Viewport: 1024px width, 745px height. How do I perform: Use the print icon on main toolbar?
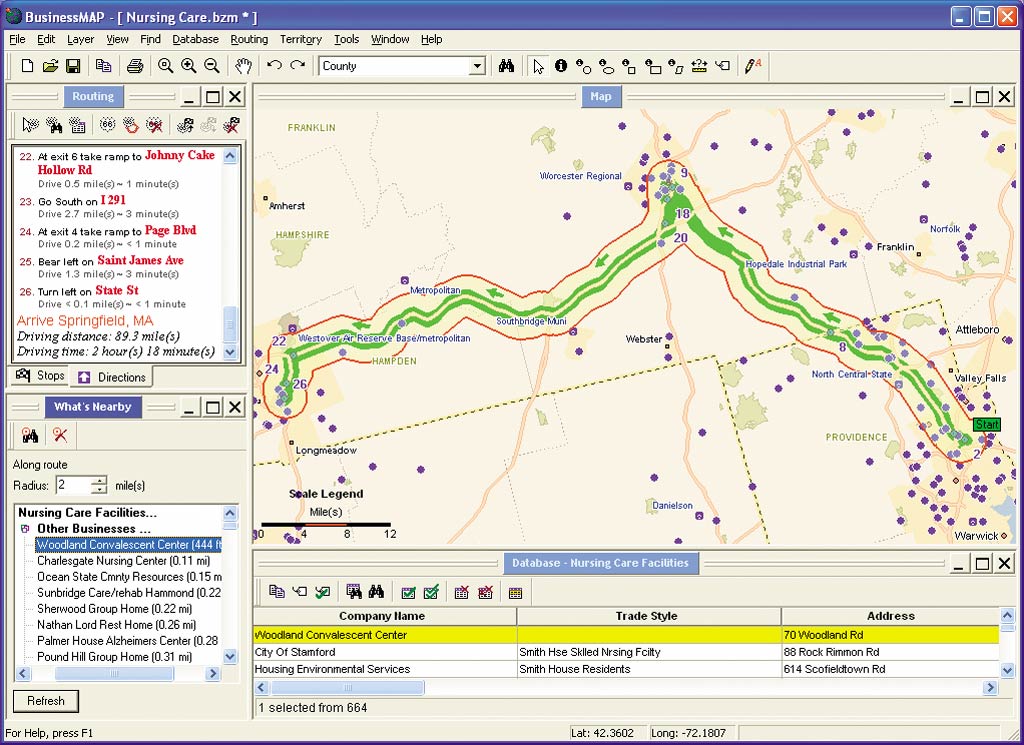click(134, 66)
